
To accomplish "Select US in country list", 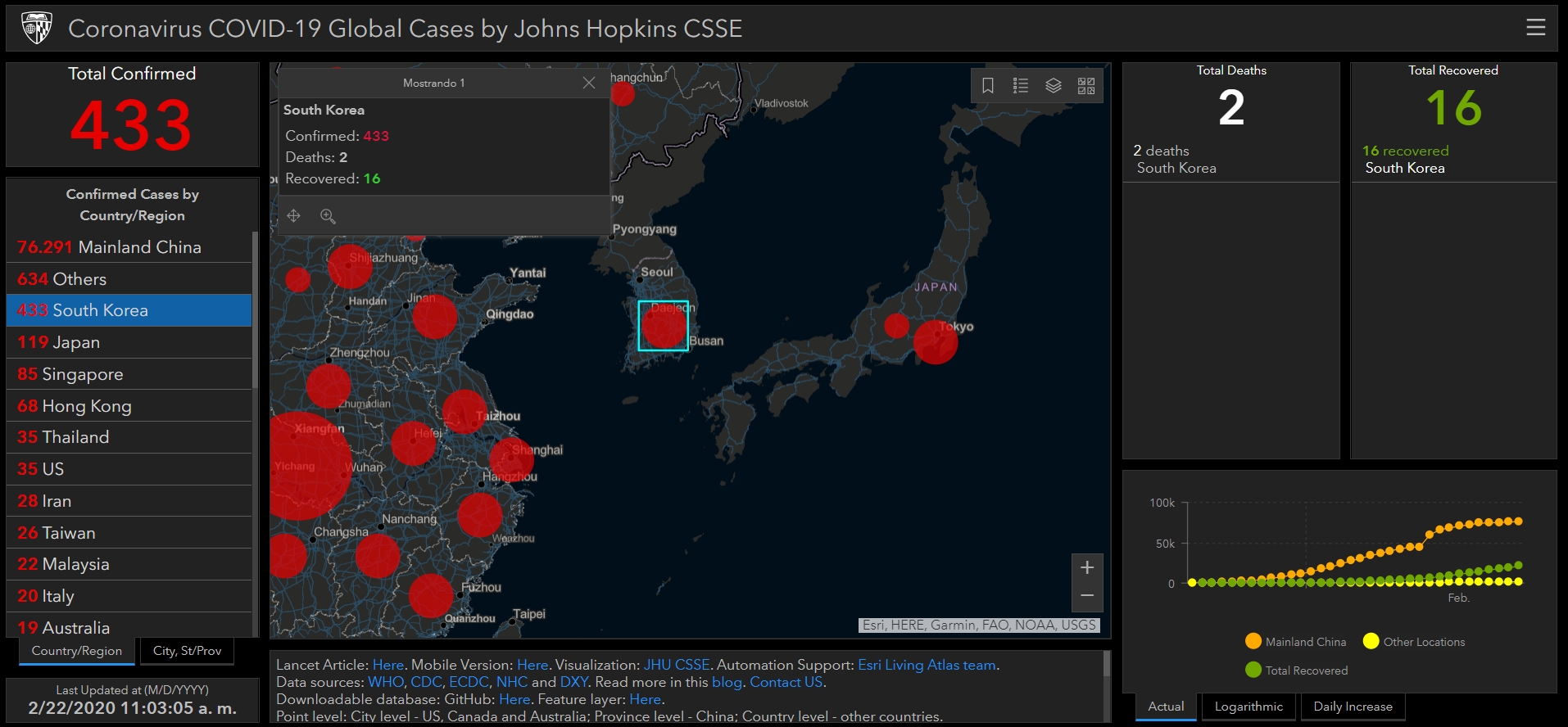I will (x=129, y=469).
